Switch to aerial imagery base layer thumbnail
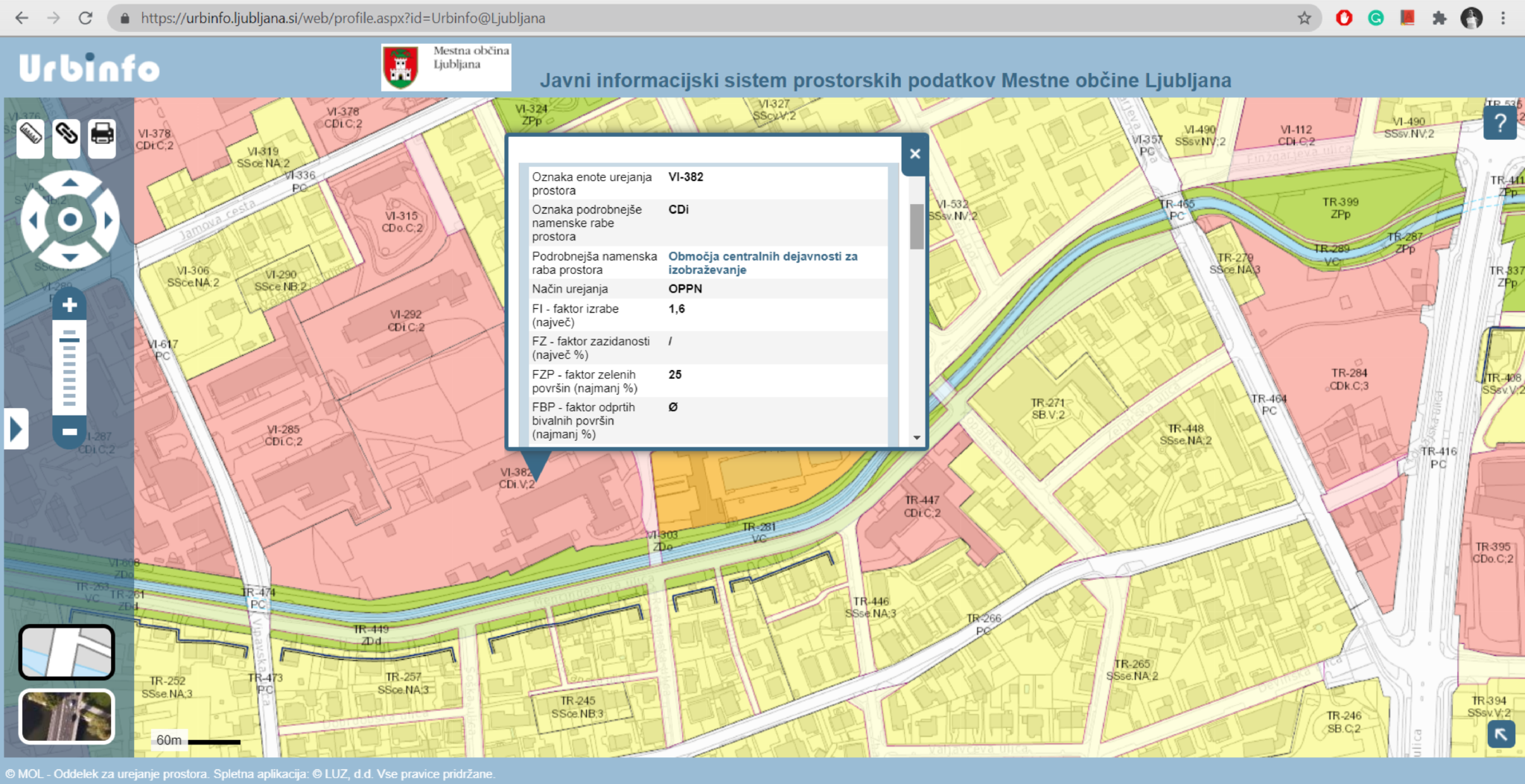Image resolution: width=1525 pixels, height=784 pixels. [66, 716]
